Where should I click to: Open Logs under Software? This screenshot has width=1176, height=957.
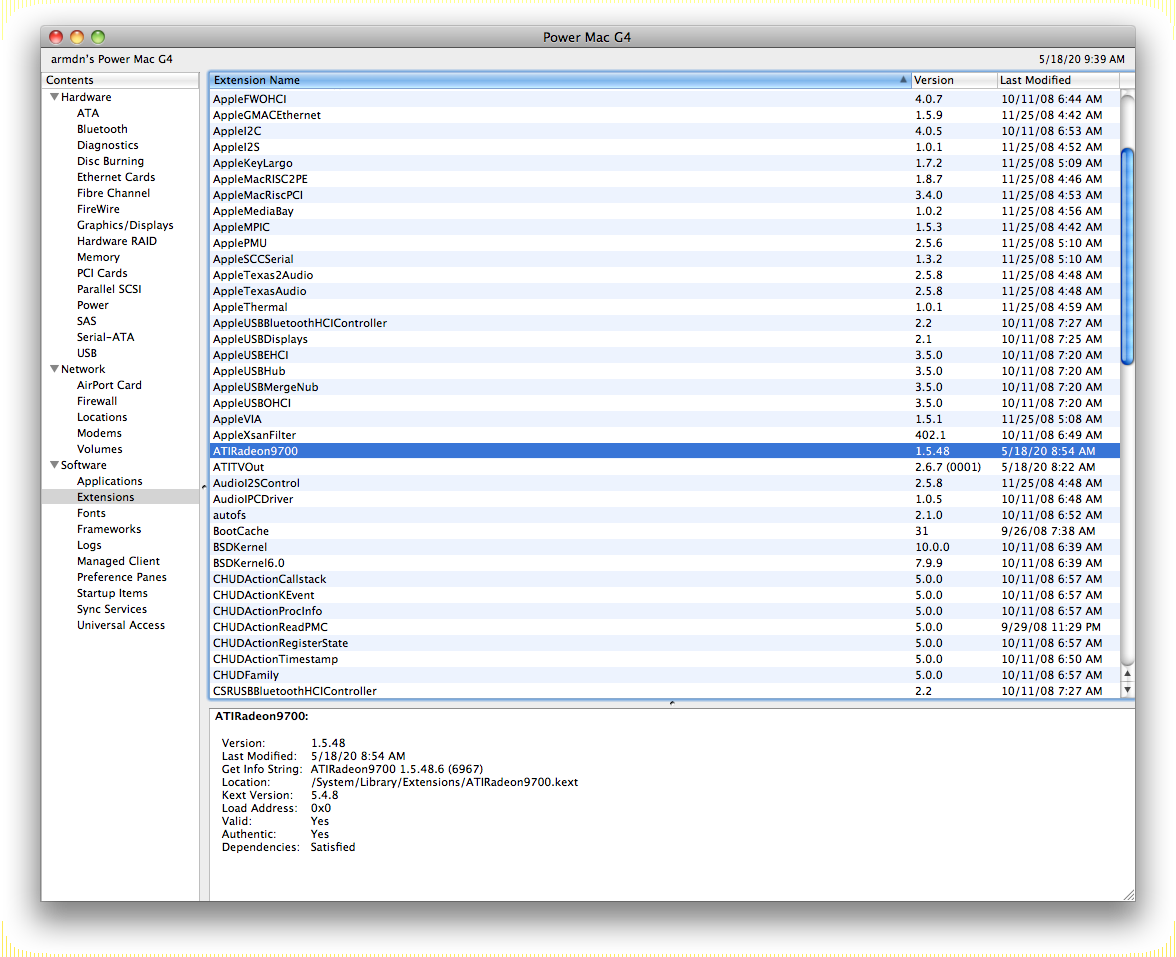coord(88,545)
